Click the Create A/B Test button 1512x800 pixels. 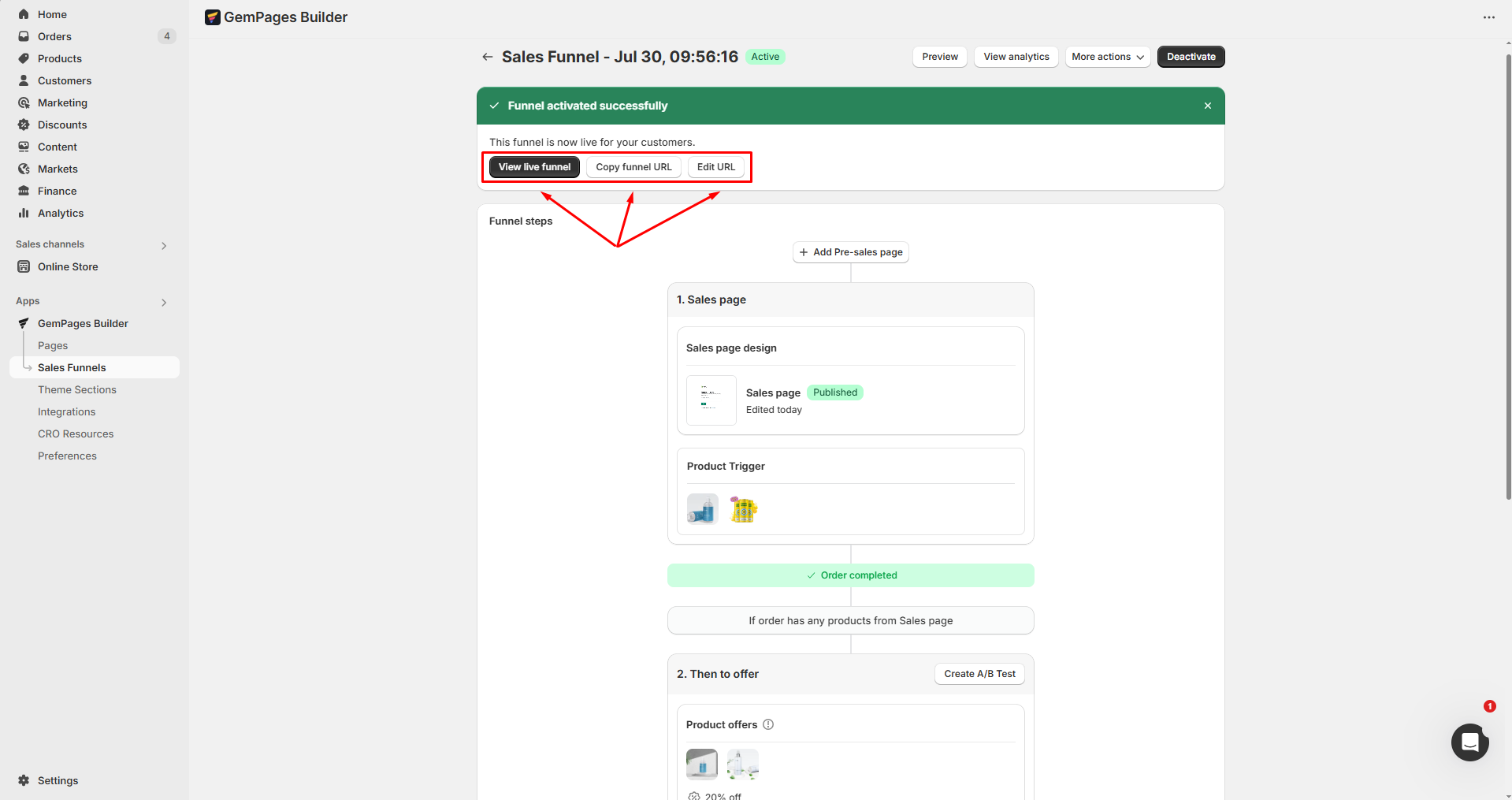(x=979, y=674)
